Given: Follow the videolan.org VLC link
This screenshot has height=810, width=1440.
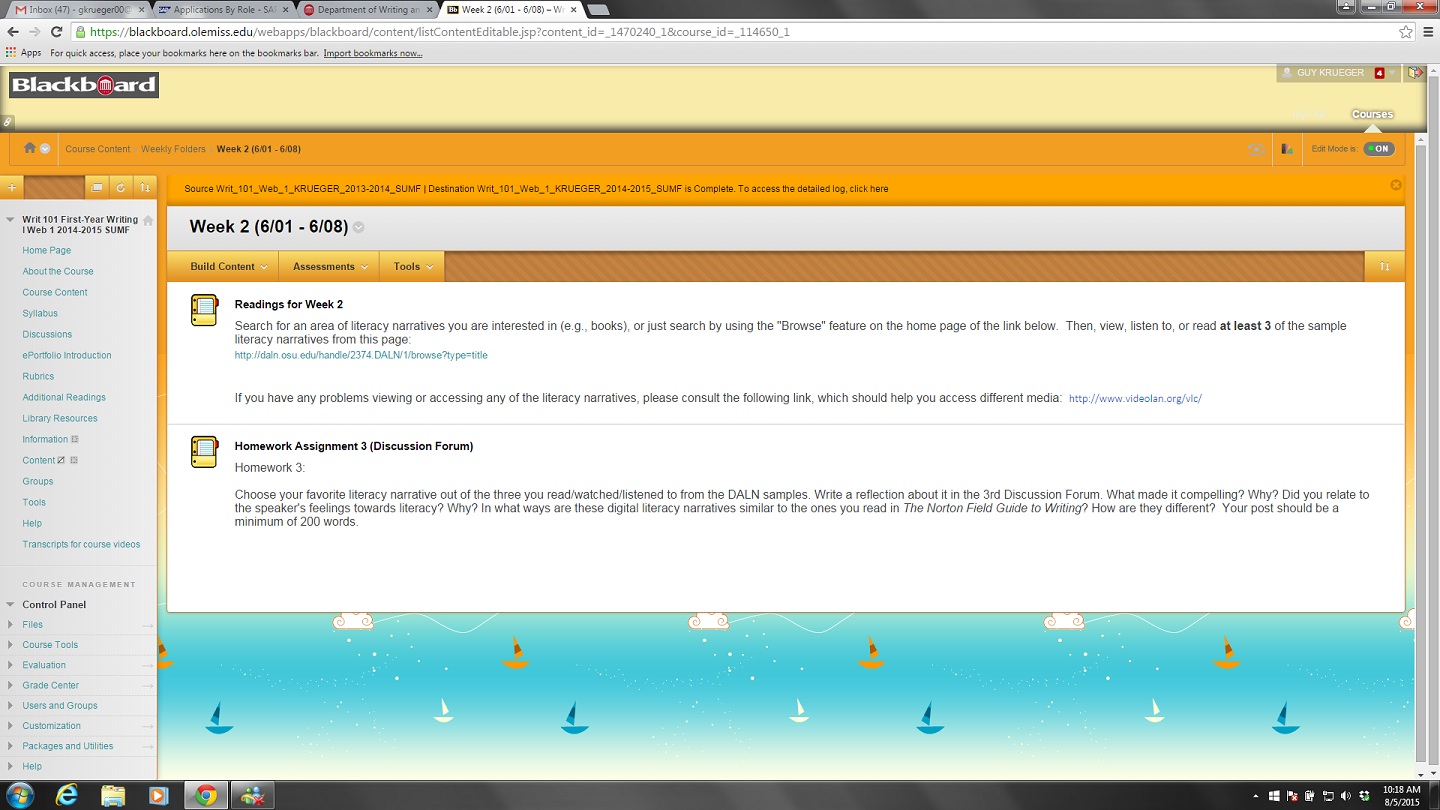Looking at the screenshot, I should (x=1135, y=398).
